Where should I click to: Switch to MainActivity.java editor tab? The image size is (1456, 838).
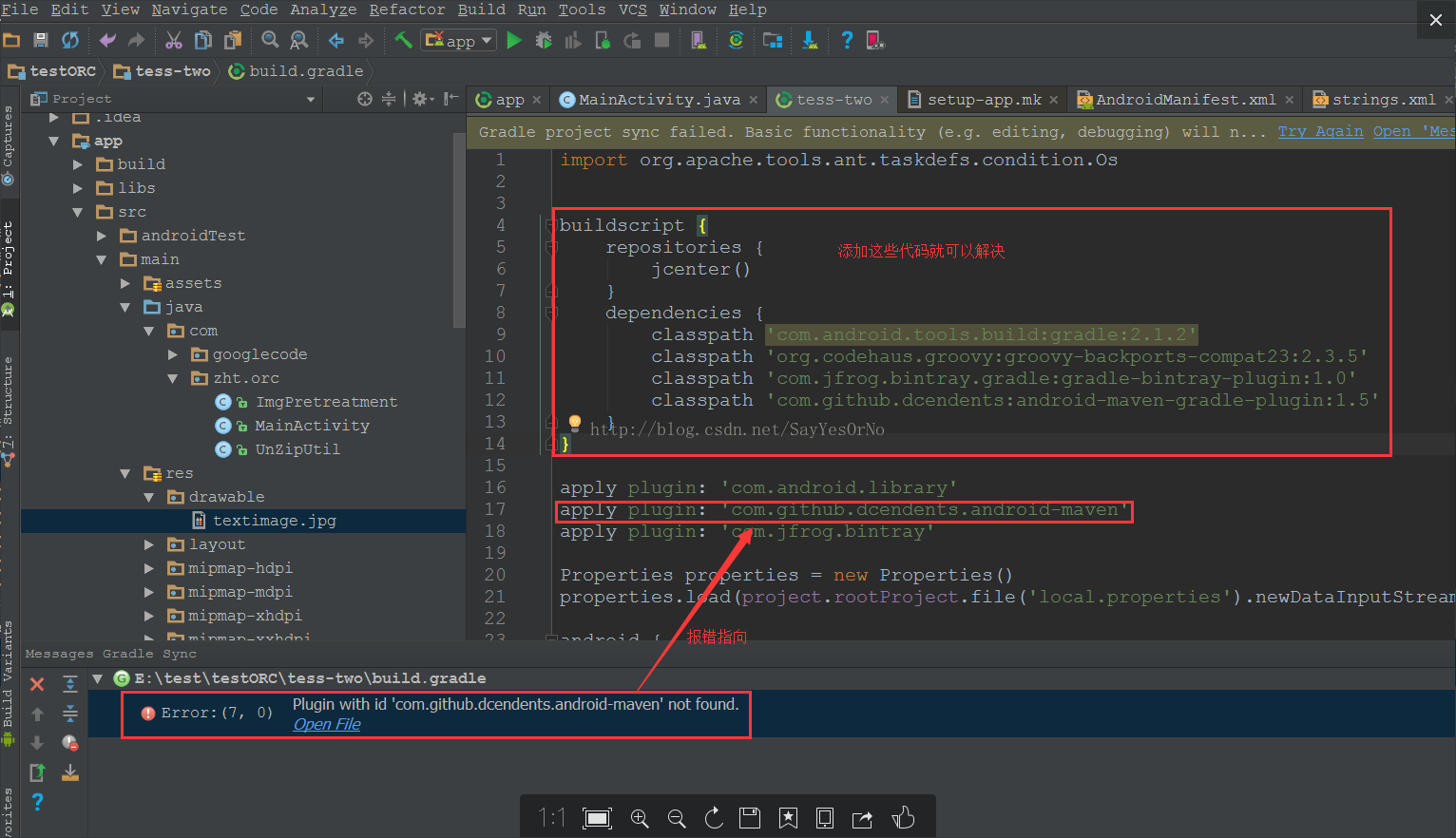coord(659,100)
